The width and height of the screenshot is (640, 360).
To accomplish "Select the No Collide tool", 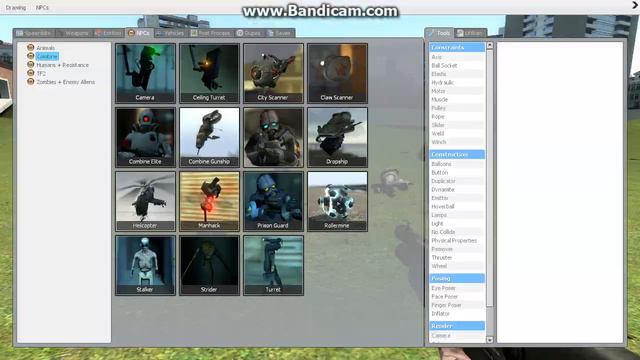I will [x=457, y=232].
